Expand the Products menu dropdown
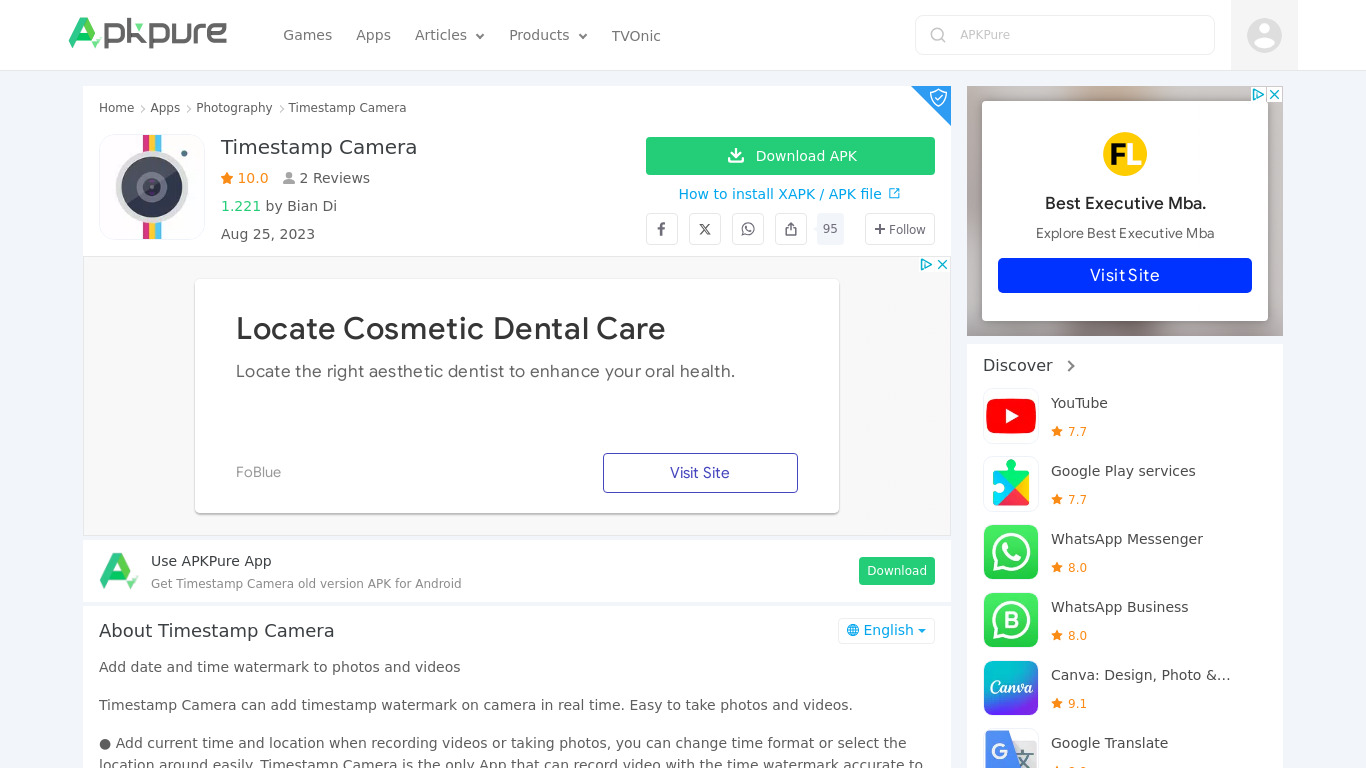 548,35
